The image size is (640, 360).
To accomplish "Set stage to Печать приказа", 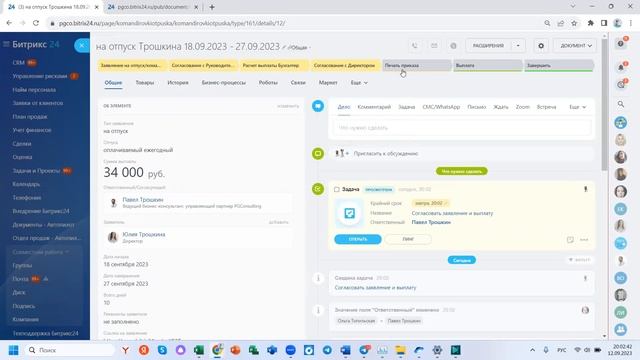I will coord(416,65).
